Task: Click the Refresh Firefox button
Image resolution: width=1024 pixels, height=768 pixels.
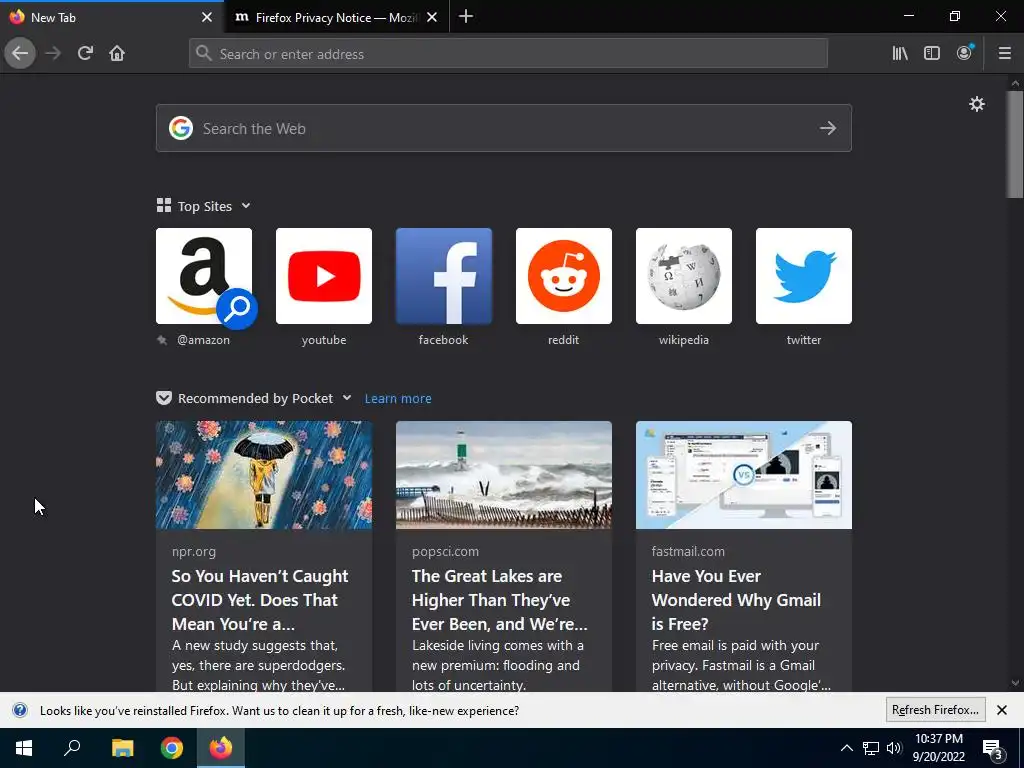Action: click(935, 710)
